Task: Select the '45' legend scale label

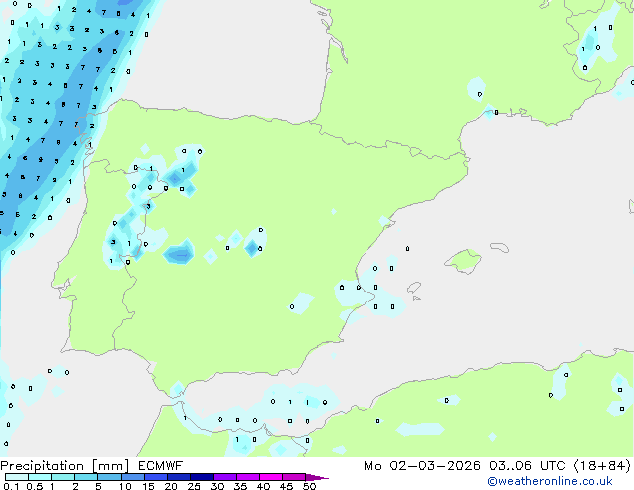Action: click(286, 486)
